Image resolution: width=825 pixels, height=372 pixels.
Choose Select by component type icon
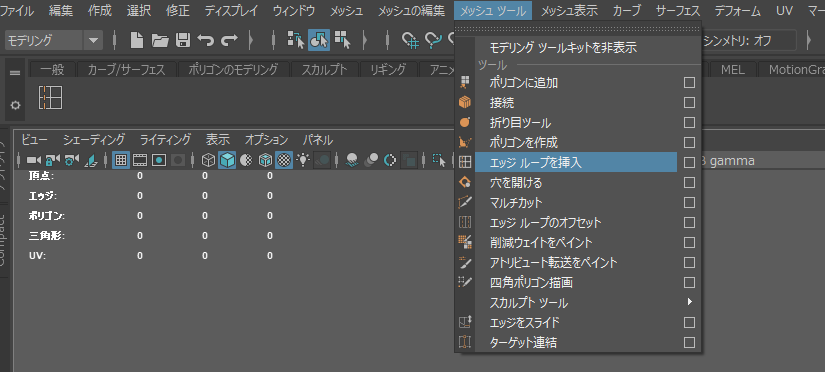343,40
